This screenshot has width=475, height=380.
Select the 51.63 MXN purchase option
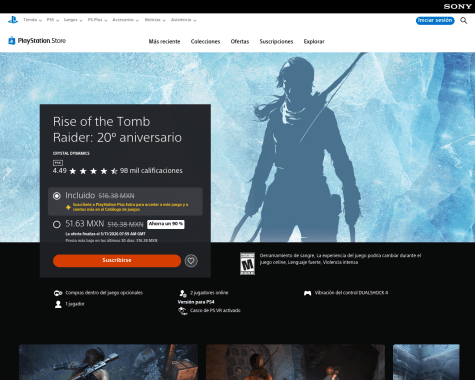coord(57,224)
